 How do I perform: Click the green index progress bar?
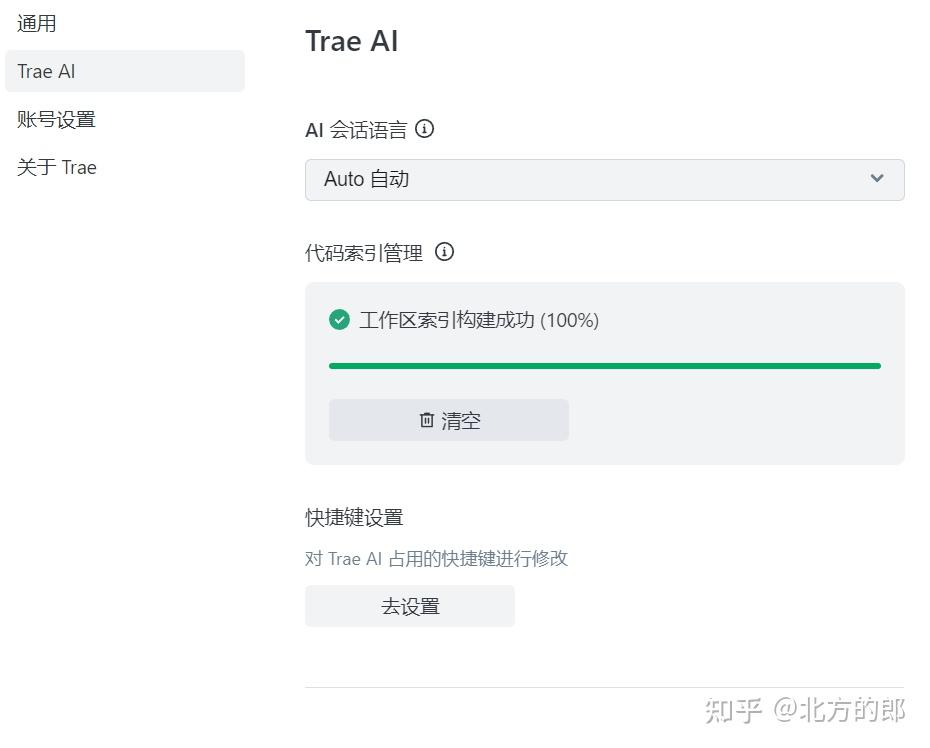605,366
